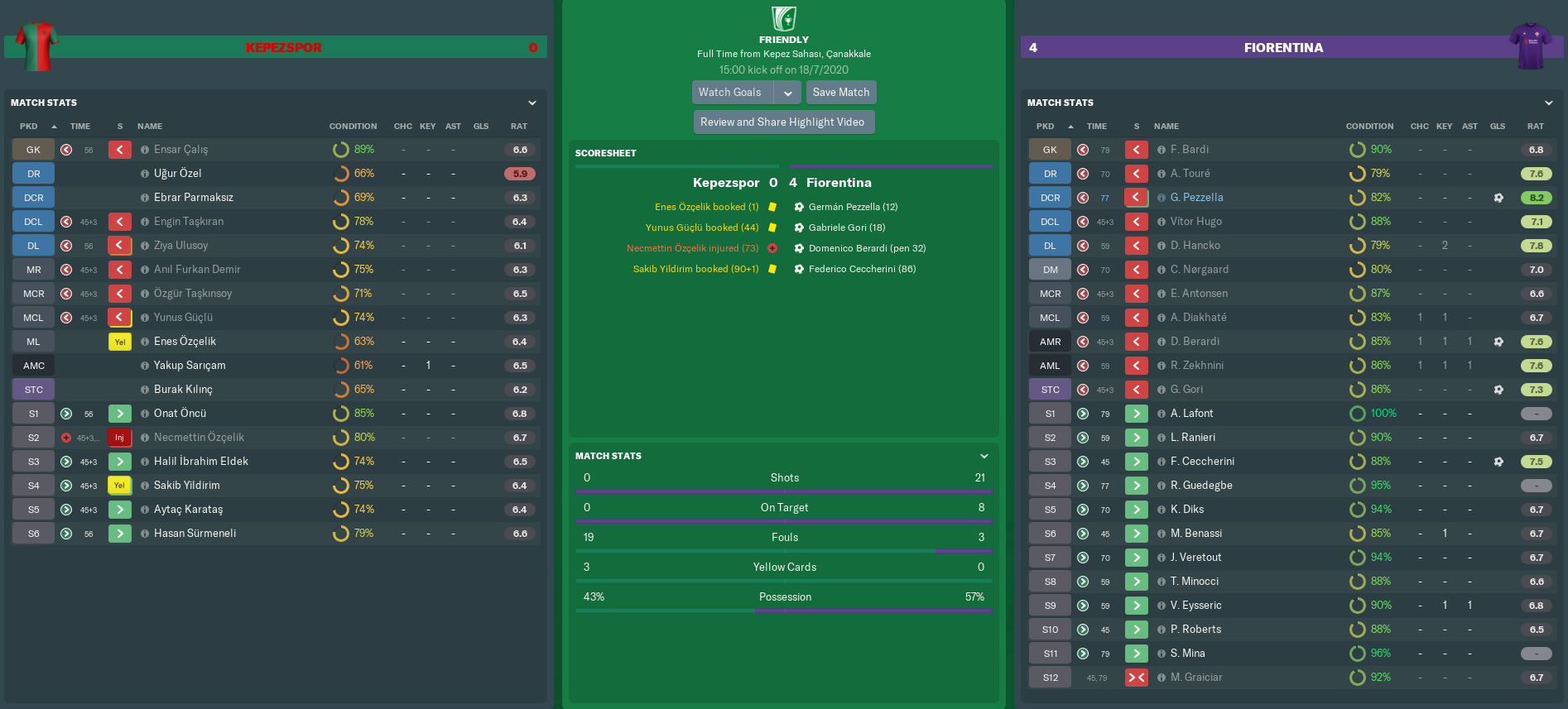The height and width of the screenshot is (709, 1568).
Task: Toggle the centre Match Stats panel chevron
Action: [984, 456]
